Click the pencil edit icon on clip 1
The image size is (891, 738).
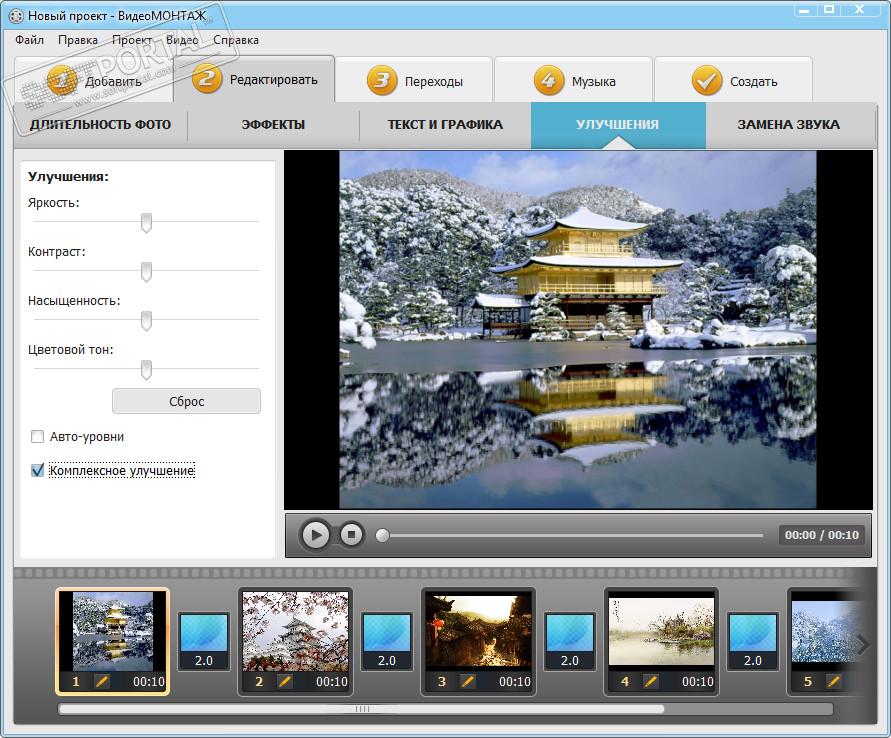pyautogui.click(x=101, y=681)
